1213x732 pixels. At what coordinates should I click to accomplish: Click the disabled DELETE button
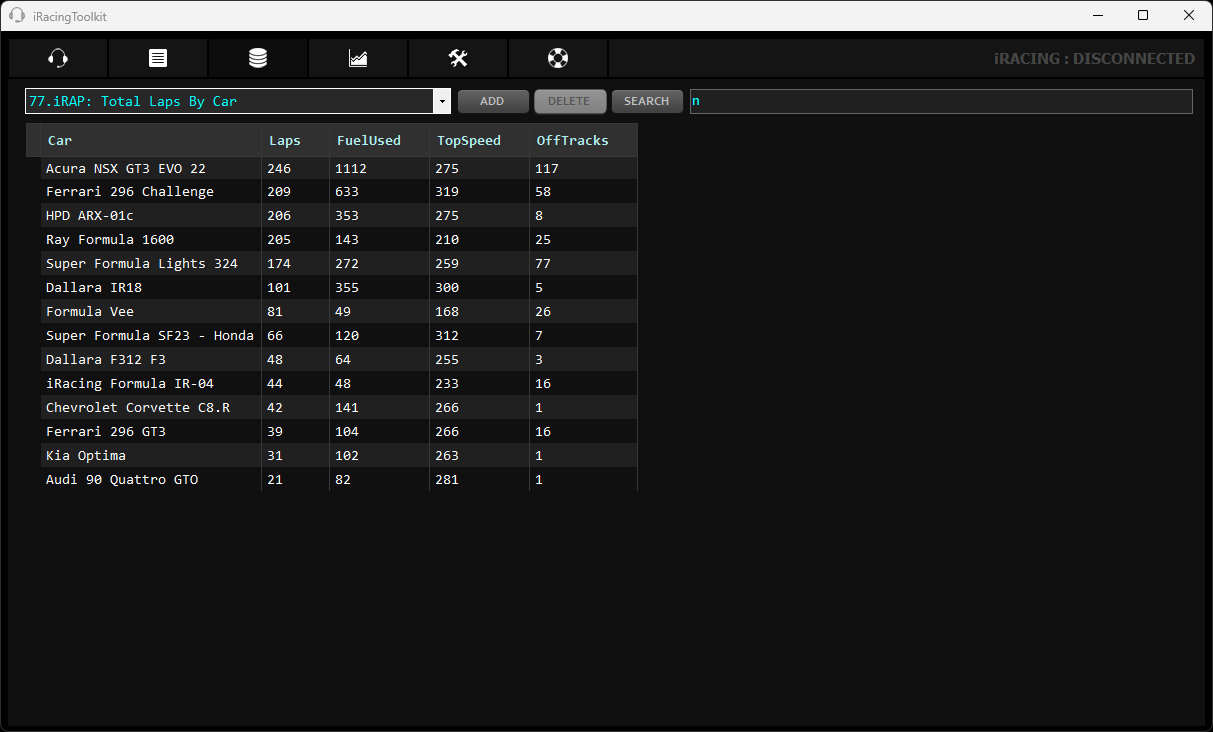[570, 101]
